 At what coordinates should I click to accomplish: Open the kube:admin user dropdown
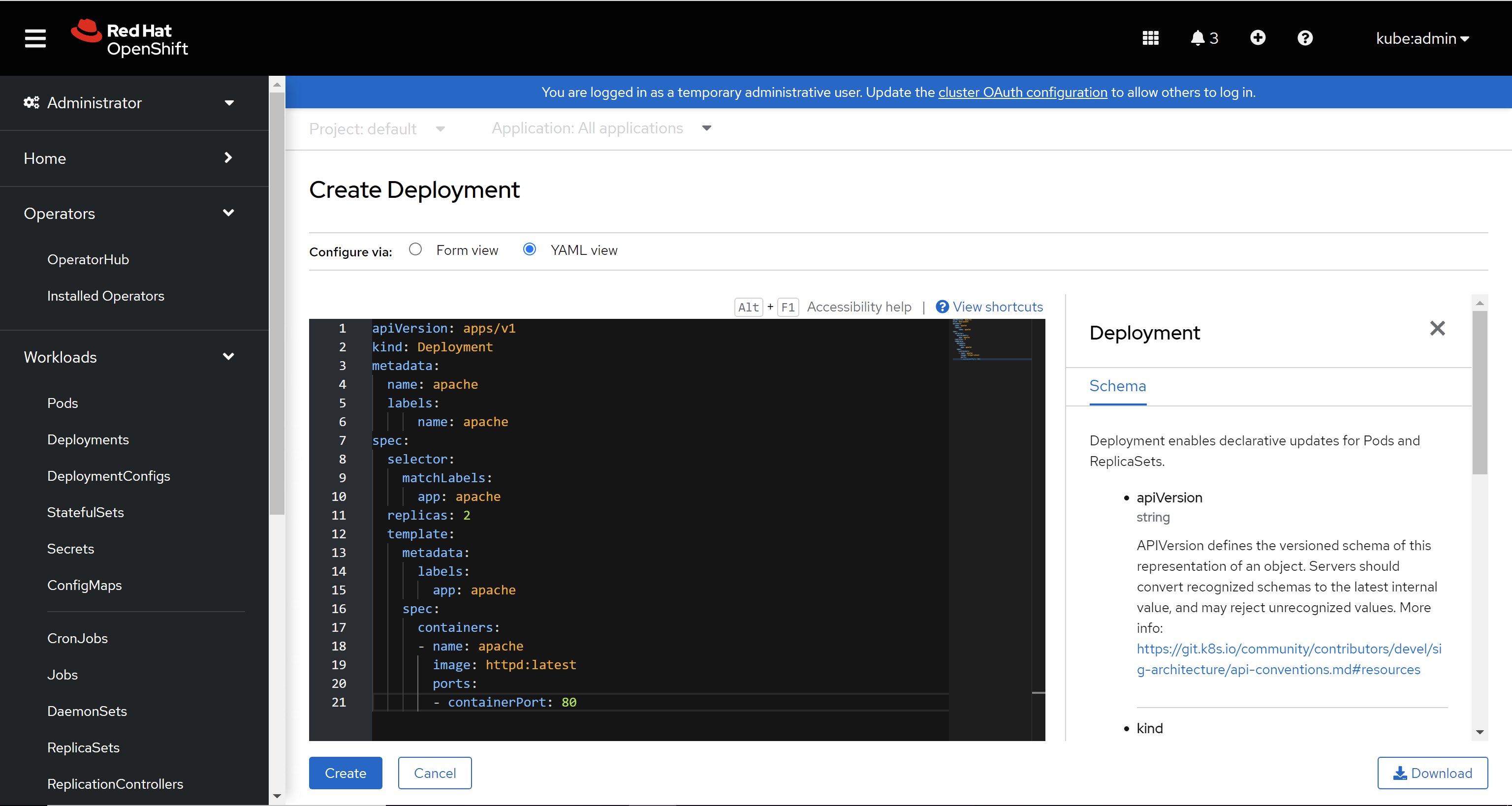tap(1422, 38)
